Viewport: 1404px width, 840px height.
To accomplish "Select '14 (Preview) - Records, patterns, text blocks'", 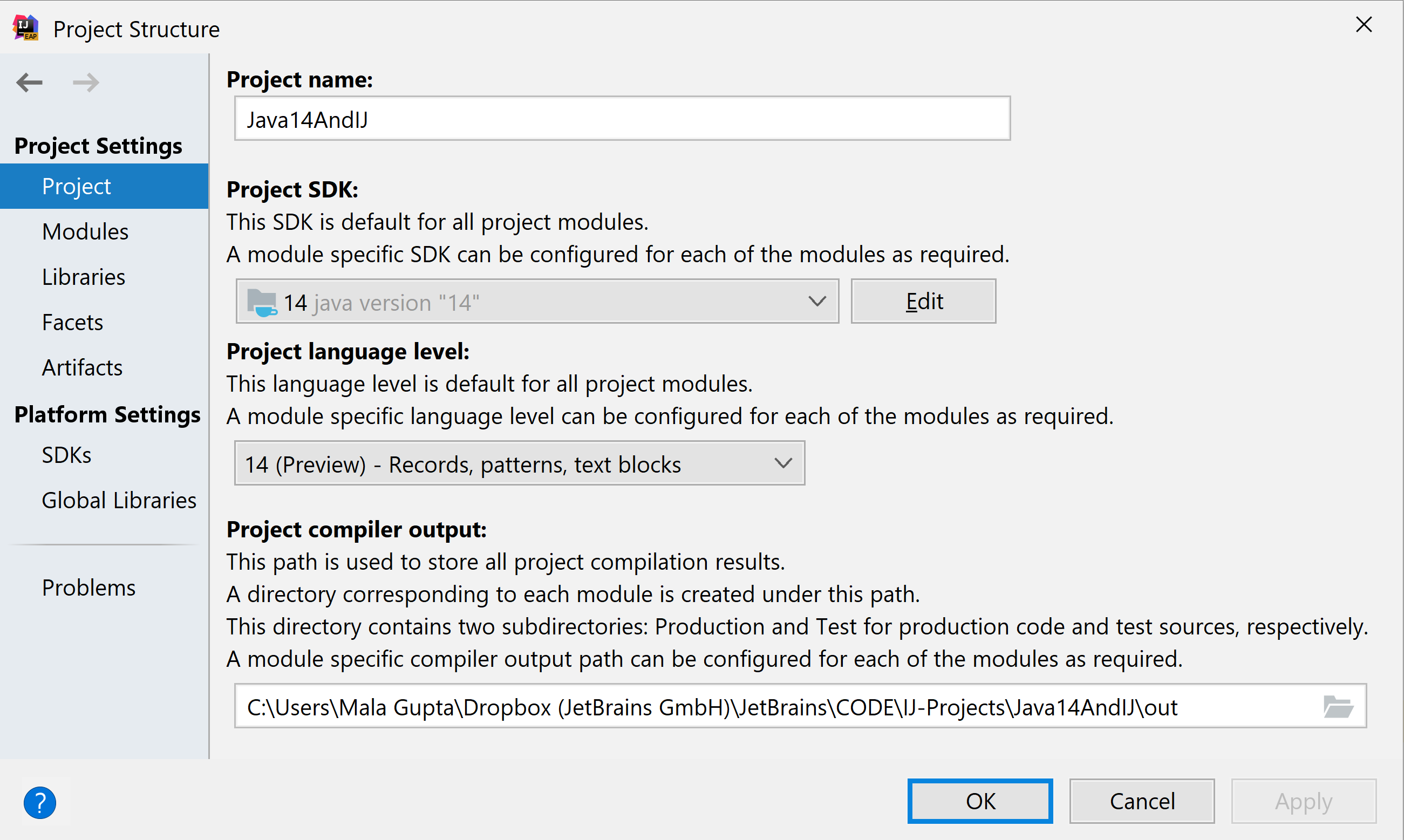I will (516, 463).
